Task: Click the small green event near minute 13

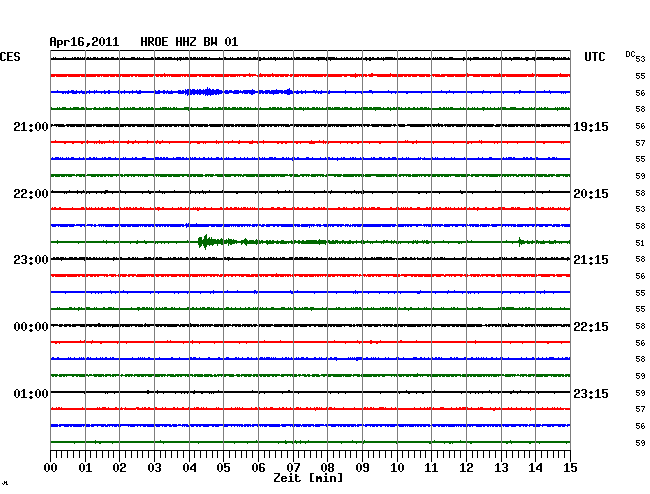Action: click(520, 242)
